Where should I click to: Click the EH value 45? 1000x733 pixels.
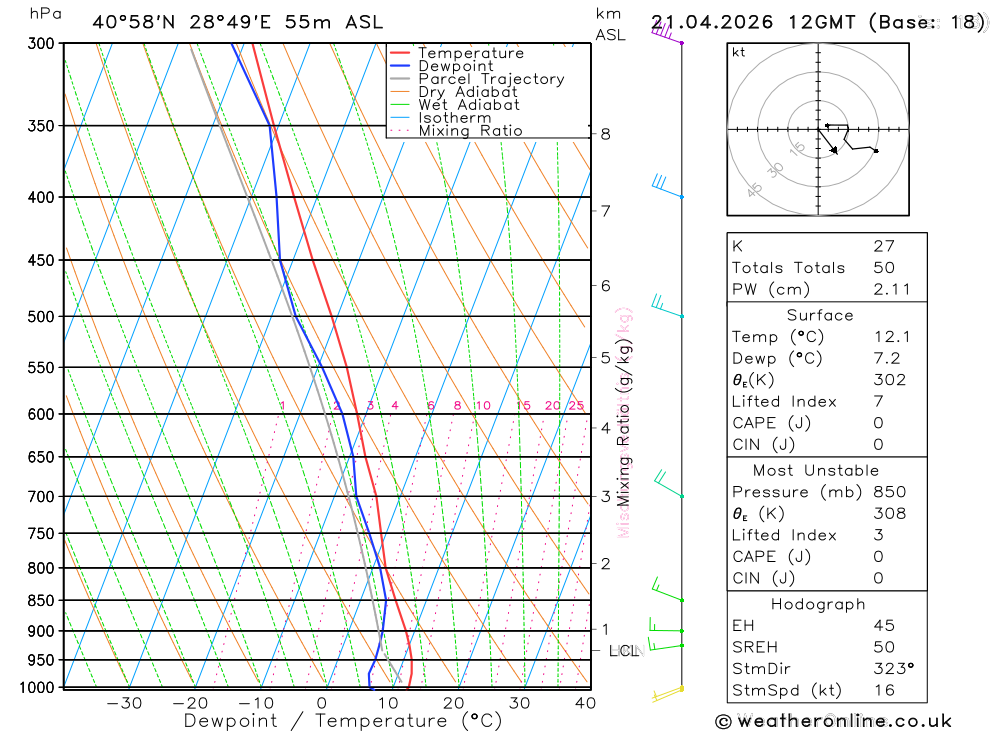tap(884, 626)
